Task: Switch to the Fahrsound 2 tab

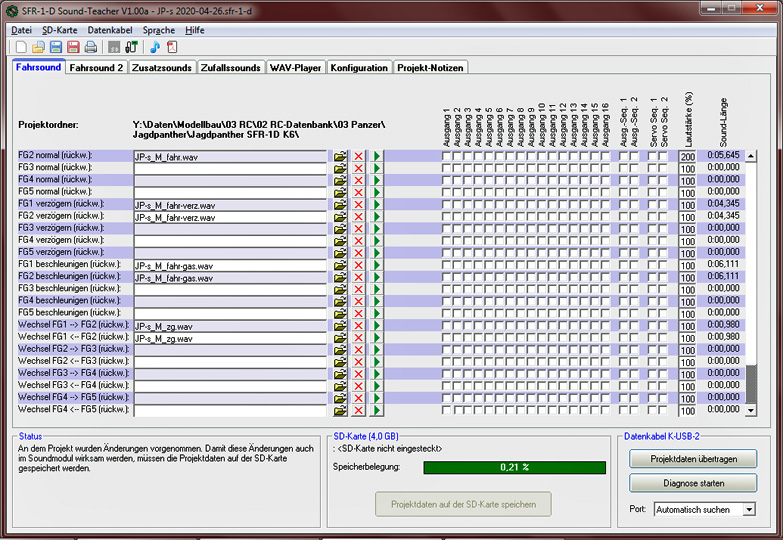Action: [96, 67]
